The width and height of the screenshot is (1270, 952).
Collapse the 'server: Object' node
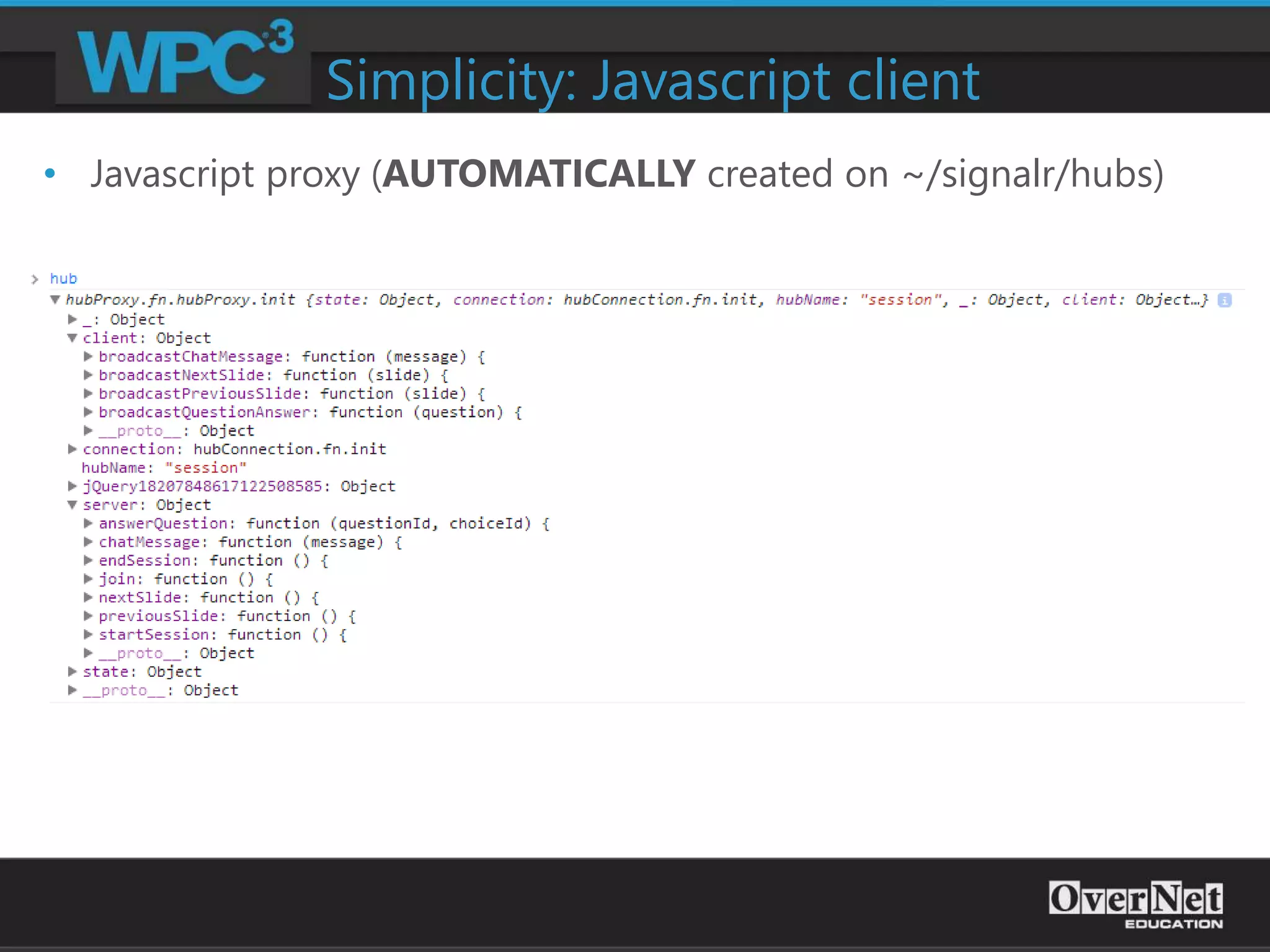click(x=72, y=505)
